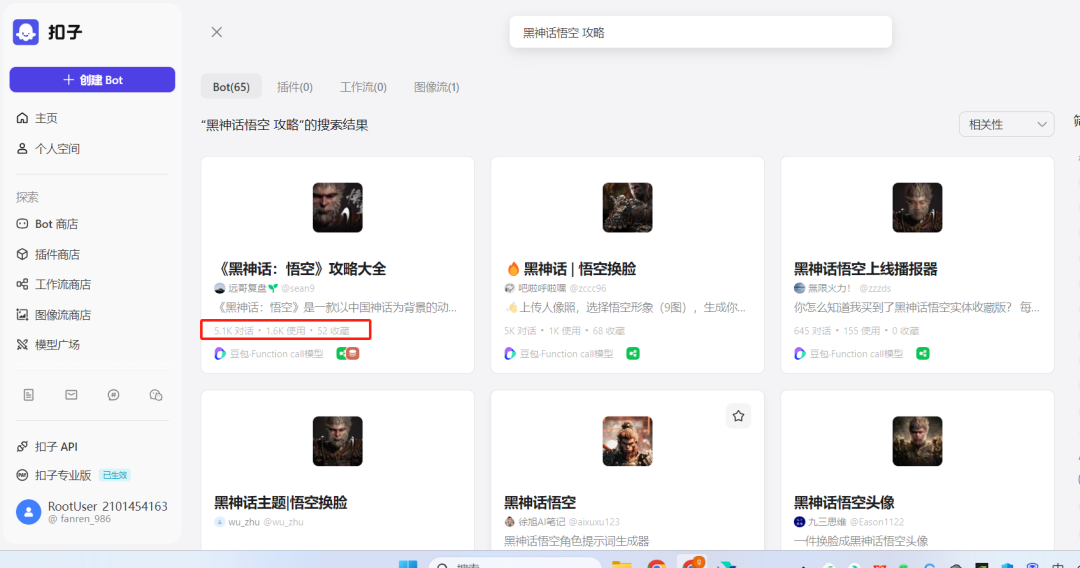Open 扣子 API link
The image size is (1080, 568).
click(x=47, y=447)
